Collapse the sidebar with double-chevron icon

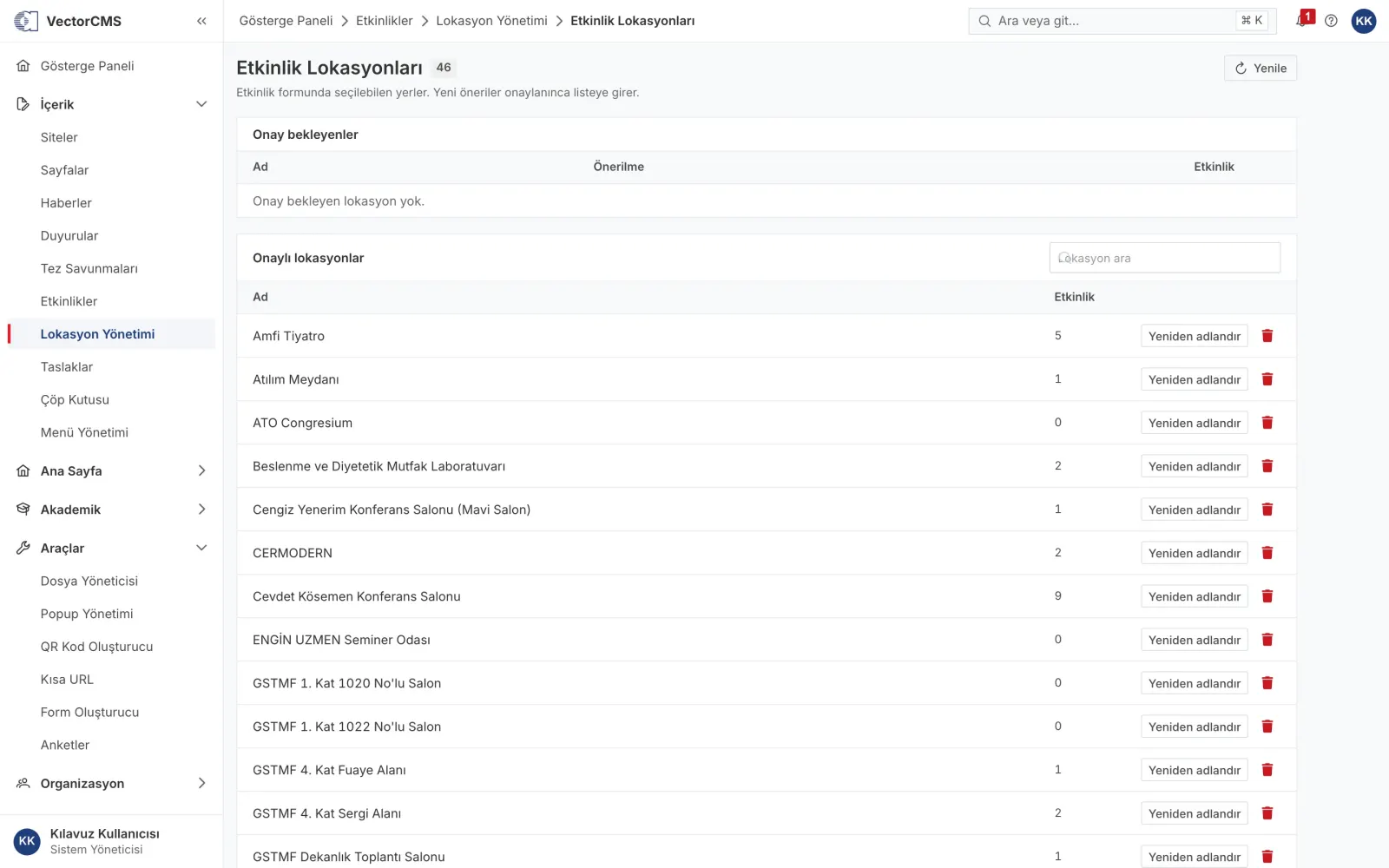click(201, 21)
